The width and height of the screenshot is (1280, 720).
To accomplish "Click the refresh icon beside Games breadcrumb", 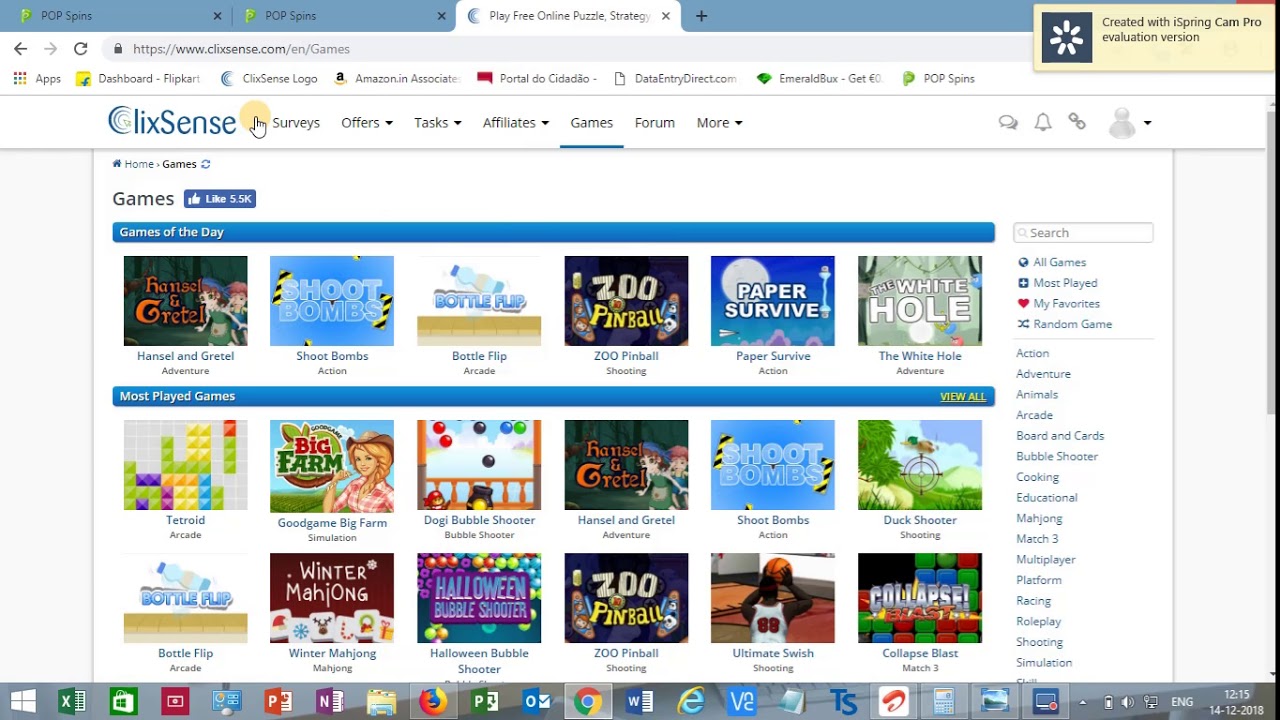I will [206, 164].
